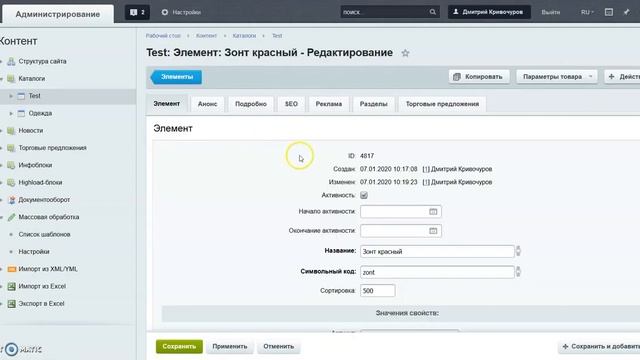Open the notifications counter icon
The image size is (640, 360).
137,12
